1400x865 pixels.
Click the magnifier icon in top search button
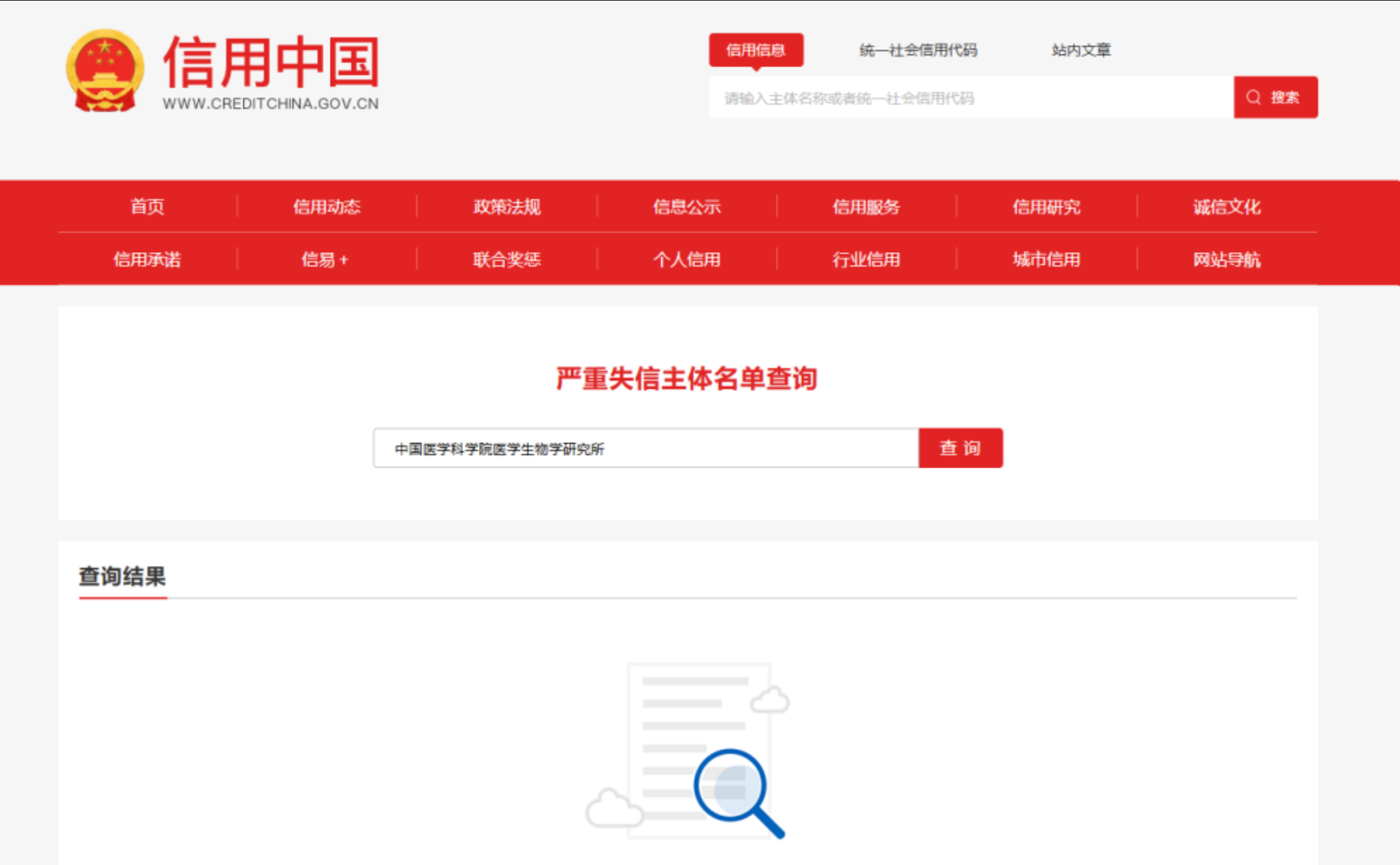(x=1253, y=97)
